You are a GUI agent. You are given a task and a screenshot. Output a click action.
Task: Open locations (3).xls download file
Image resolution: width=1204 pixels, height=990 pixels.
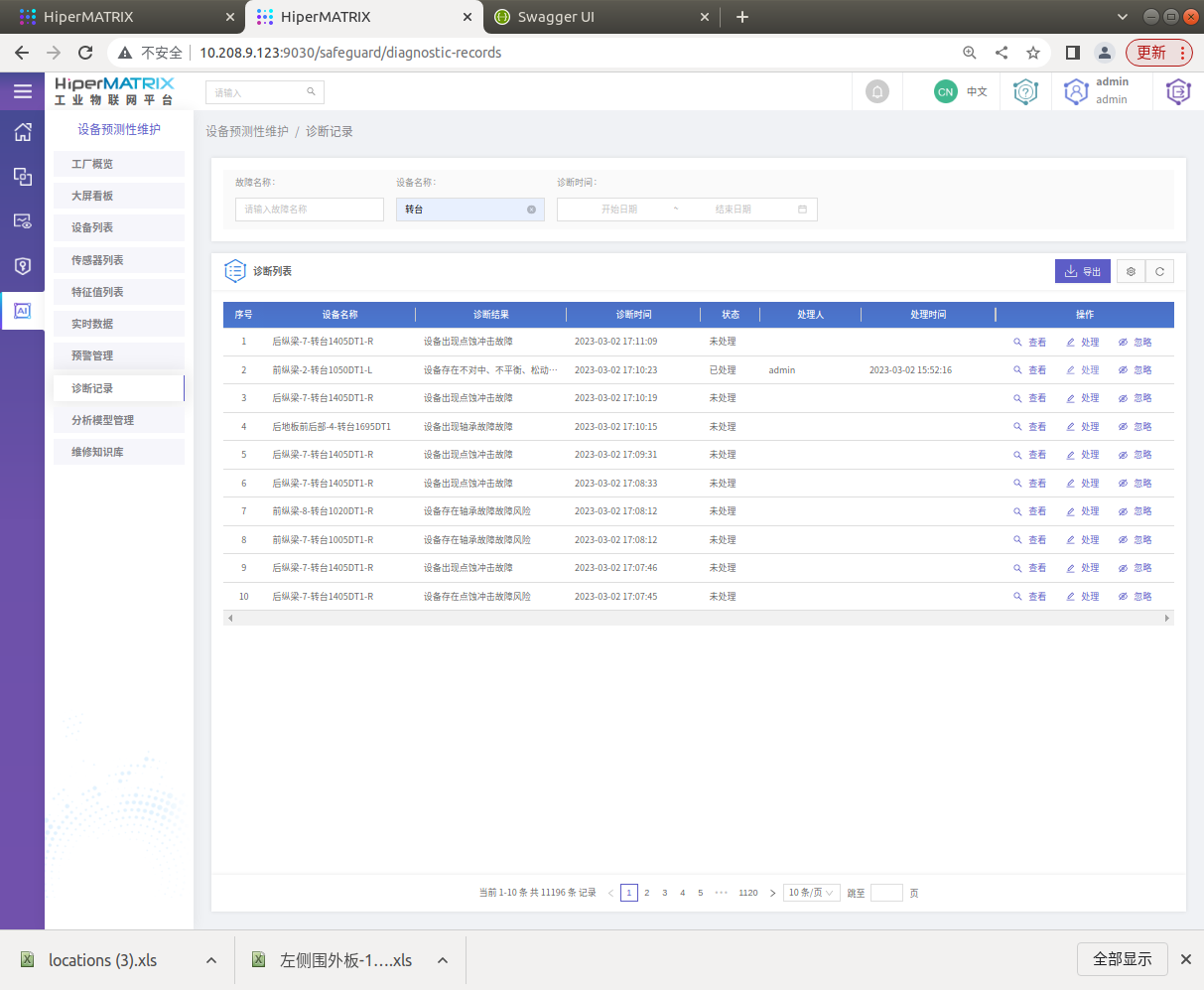[x=102, y=960]
